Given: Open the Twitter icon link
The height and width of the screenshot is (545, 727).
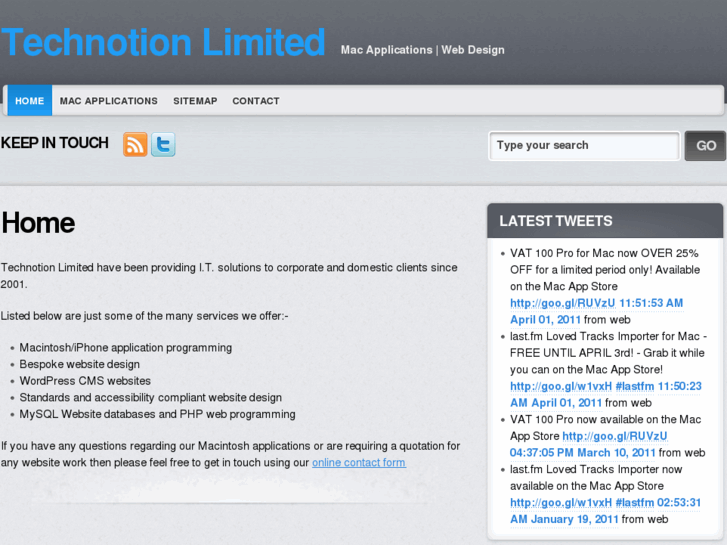Looking at the screenshot, I should coord(163,144).
